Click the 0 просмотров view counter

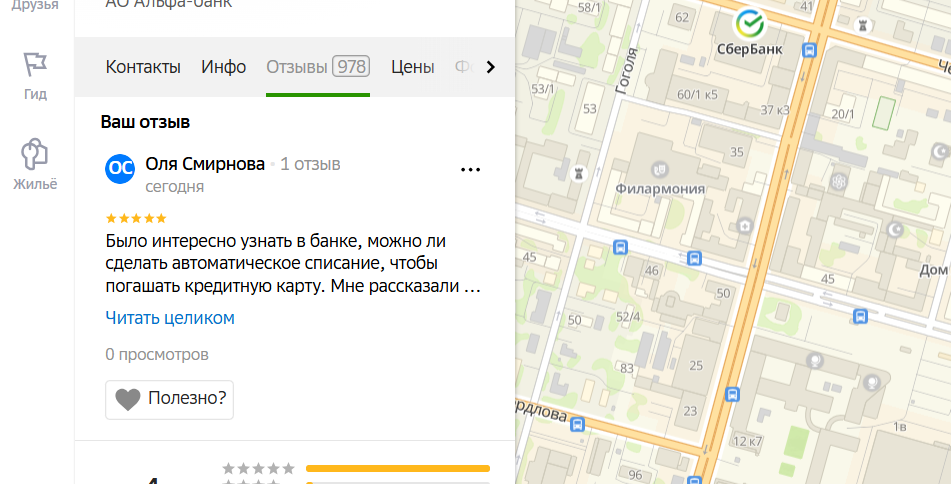tap(157, 354)
